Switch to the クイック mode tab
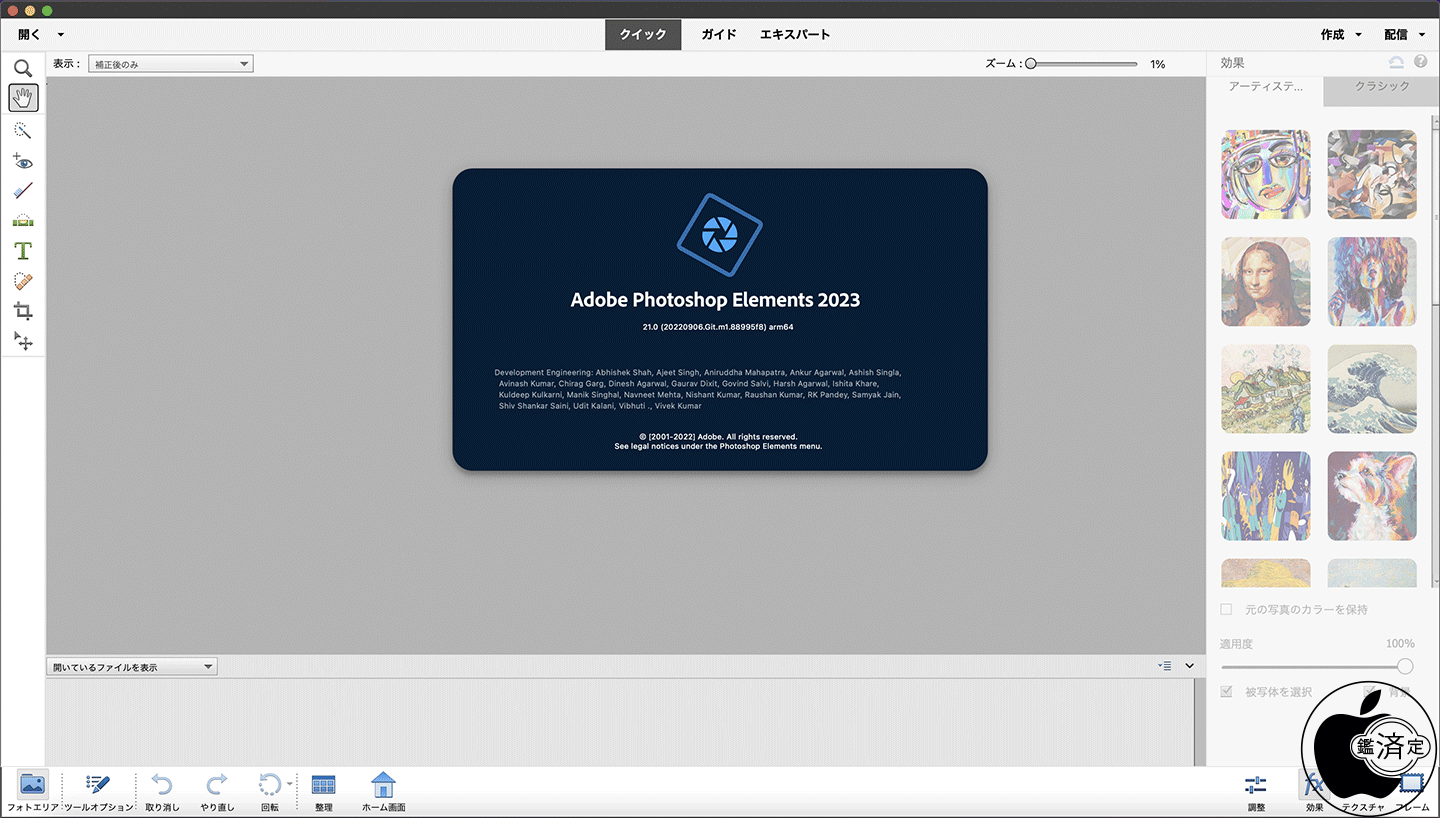Screen dimensions: 1440x818 pyautogui.click(x=643, y=34)
